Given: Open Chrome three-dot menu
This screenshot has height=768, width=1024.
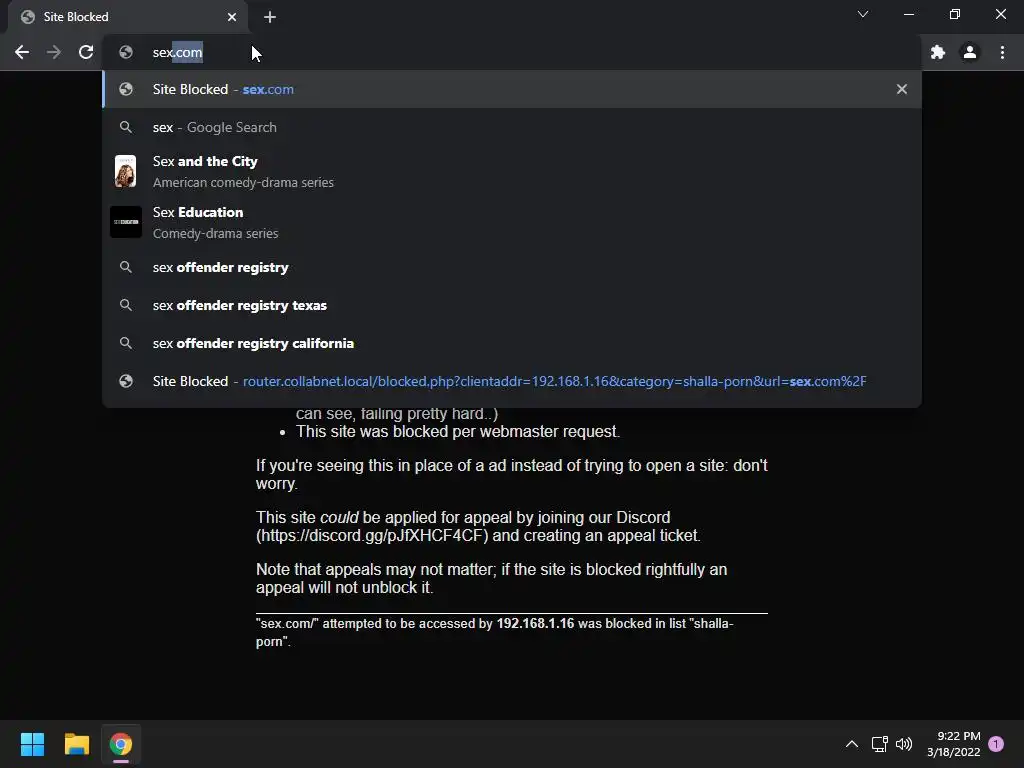Looking at the screenshot, I should click(1002, 52).
